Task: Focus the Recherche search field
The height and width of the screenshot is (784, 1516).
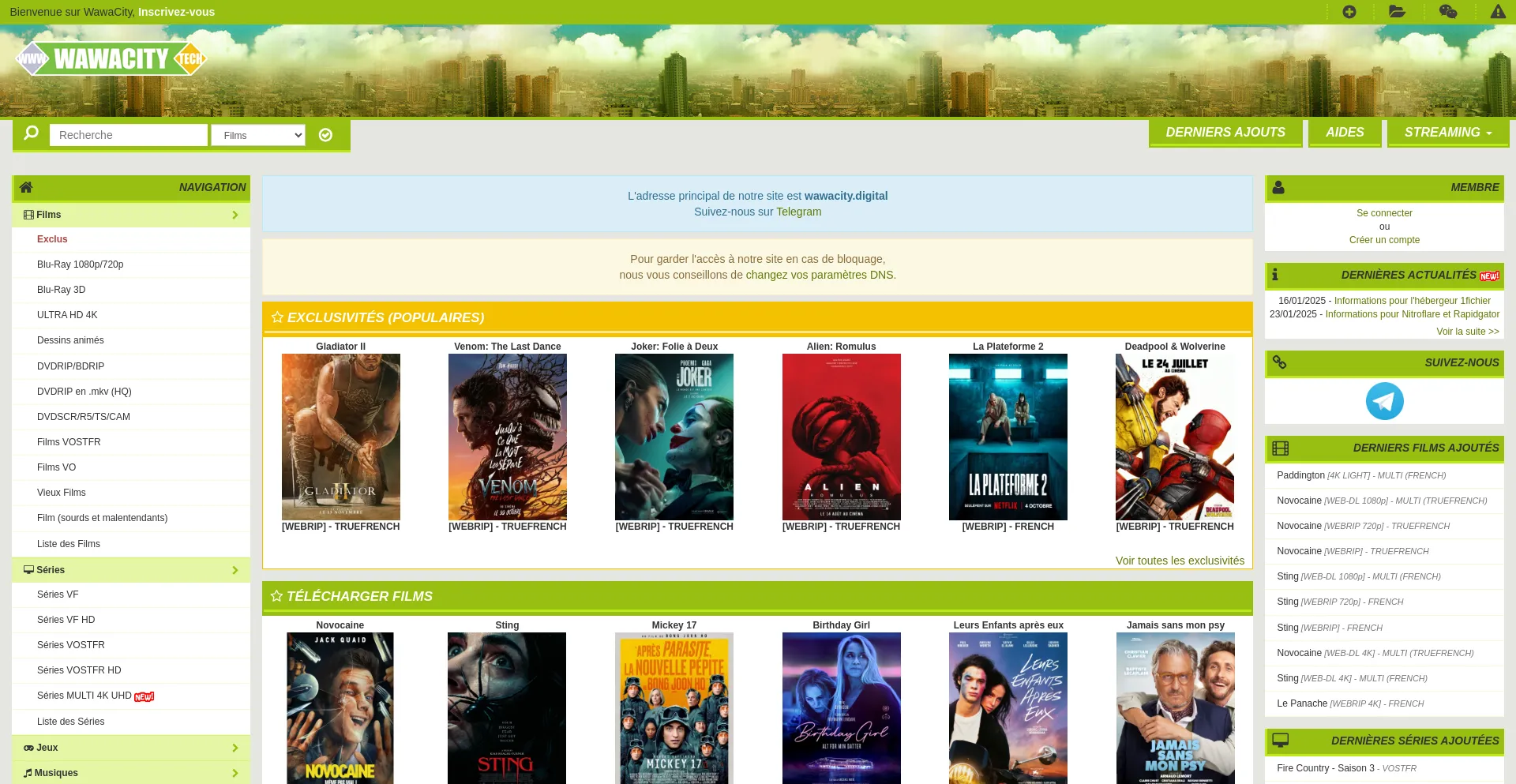Action: click(x=129, y=135)
